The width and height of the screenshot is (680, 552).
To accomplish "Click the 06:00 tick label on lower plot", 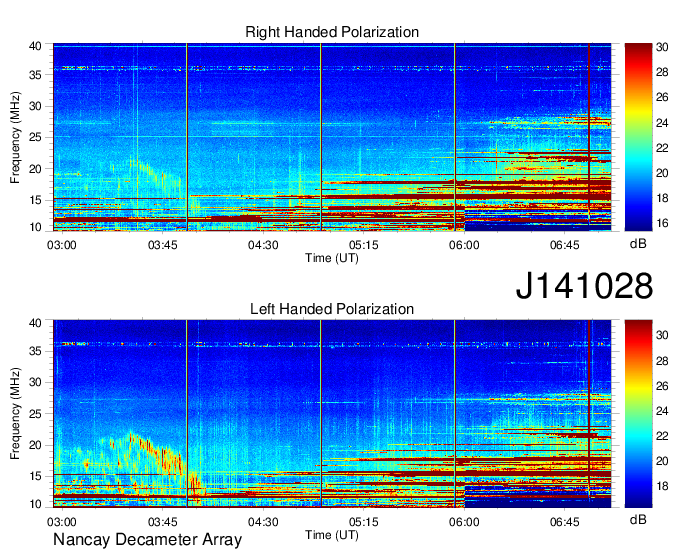I will click(464, 522).
